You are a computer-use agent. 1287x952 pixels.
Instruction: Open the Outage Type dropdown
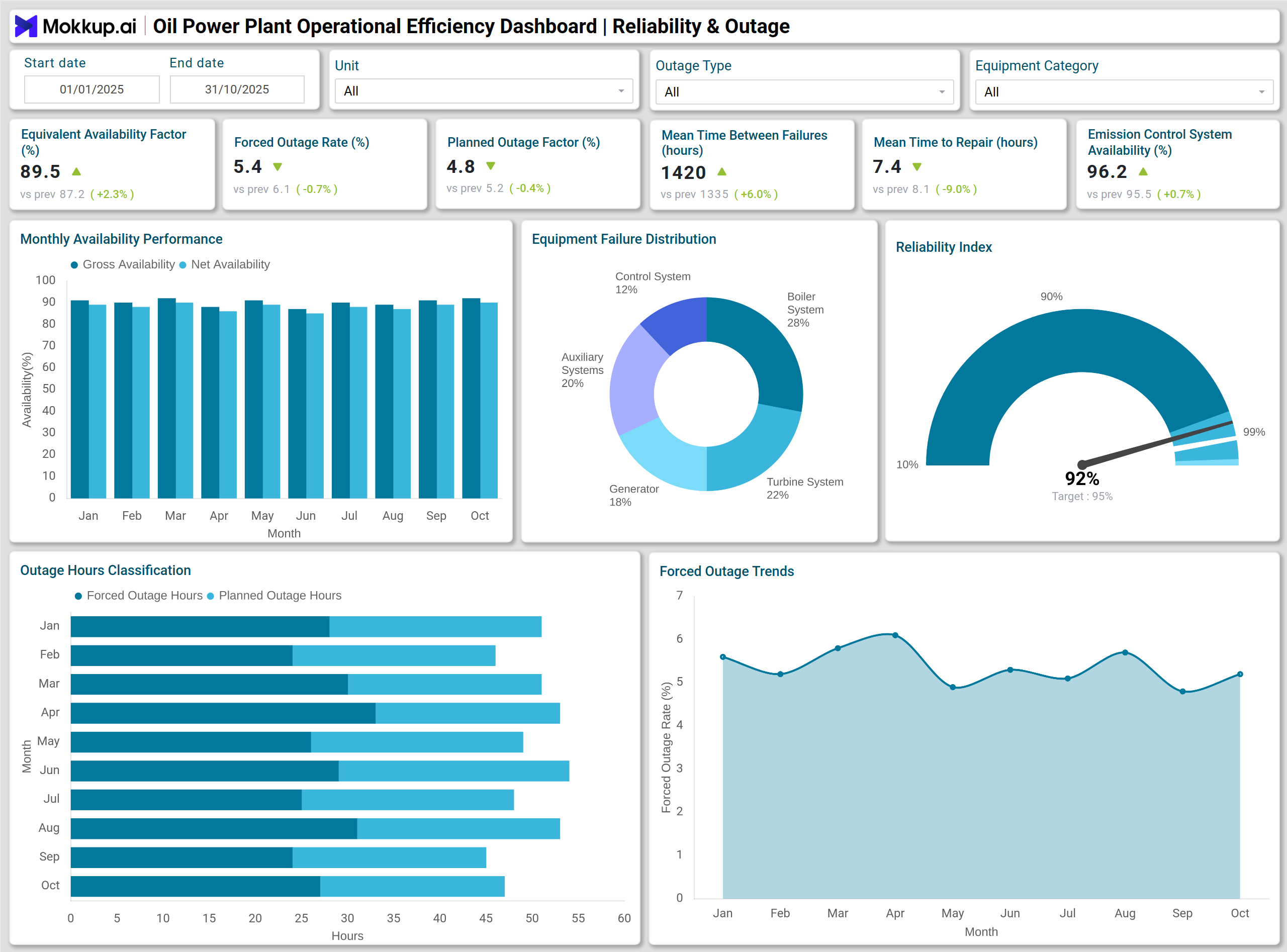(x=804, y=92)
